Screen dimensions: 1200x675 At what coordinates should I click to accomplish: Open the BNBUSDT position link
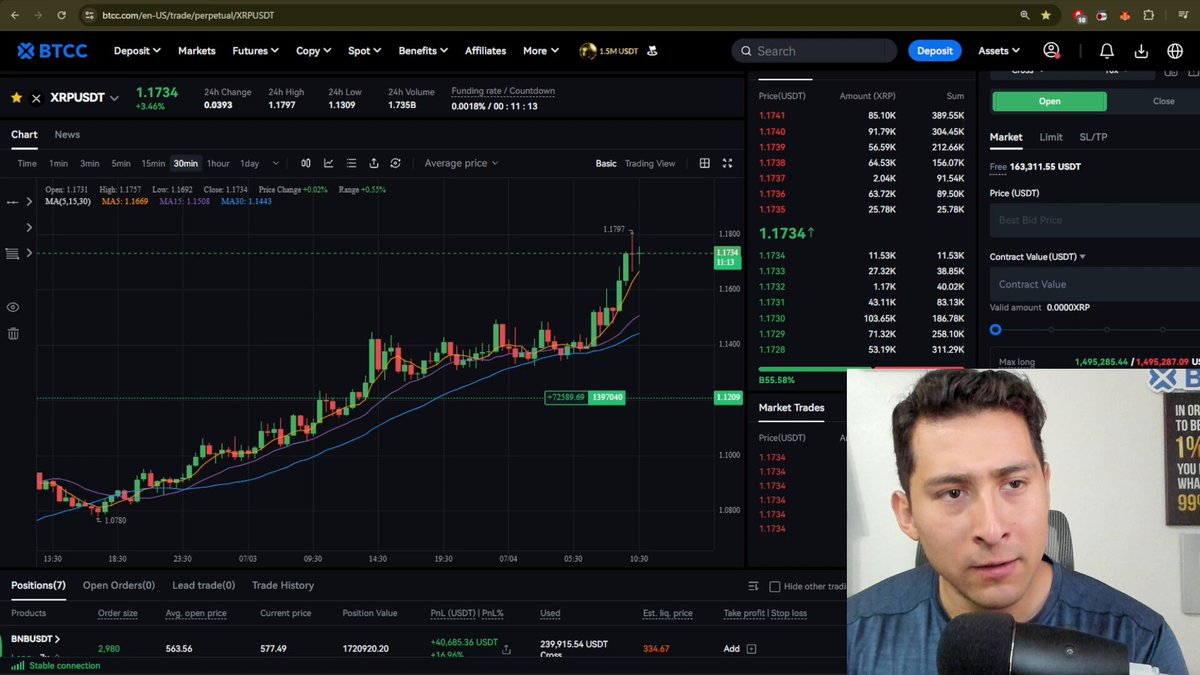point(35,638)
